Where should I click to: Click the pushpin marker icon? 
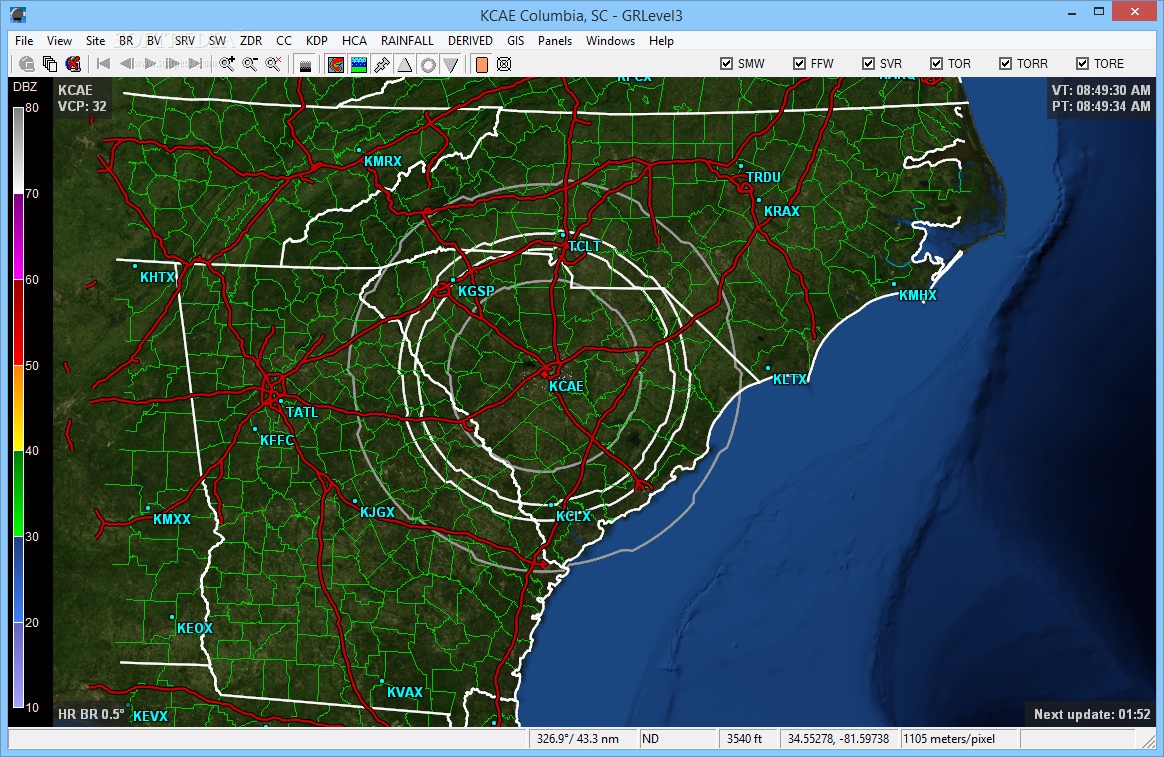(382, 64)
